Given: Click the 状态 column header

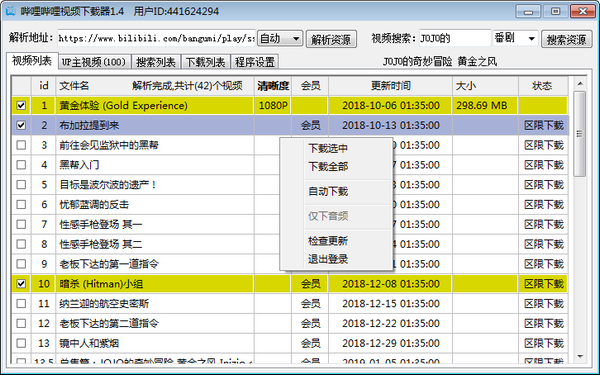Looking at the screenshot, I should [x=543, y=86].
